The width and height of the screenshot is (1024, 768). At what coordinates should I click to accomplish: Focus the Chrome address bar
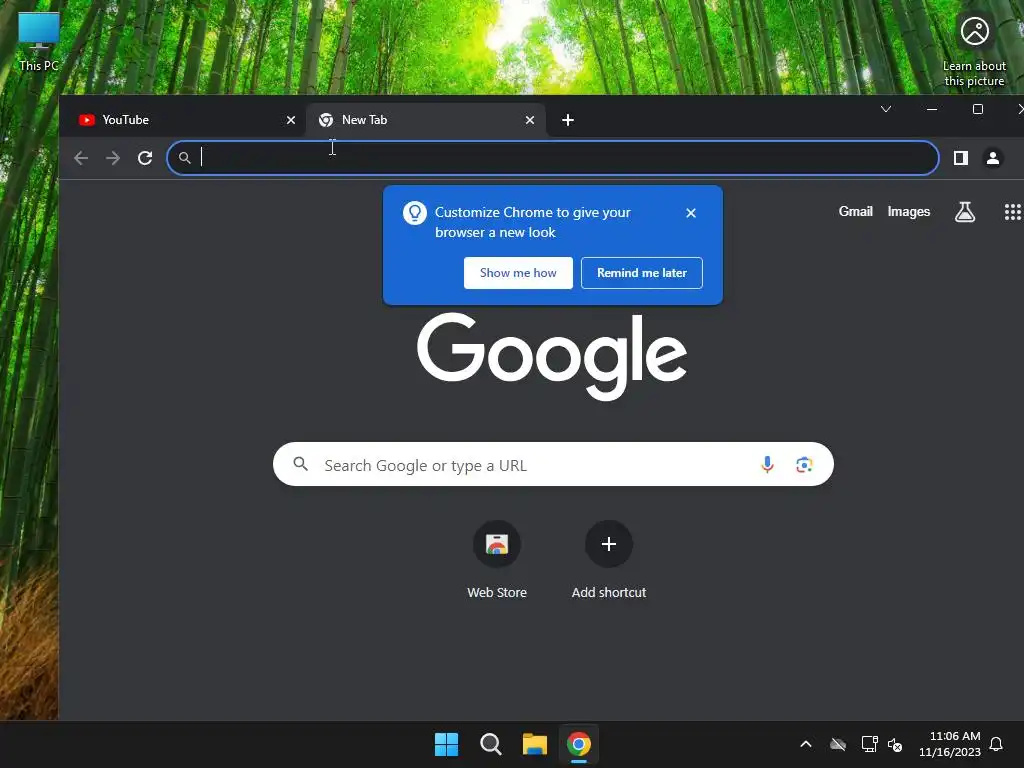pyautogui.click(x=552, y=158)
